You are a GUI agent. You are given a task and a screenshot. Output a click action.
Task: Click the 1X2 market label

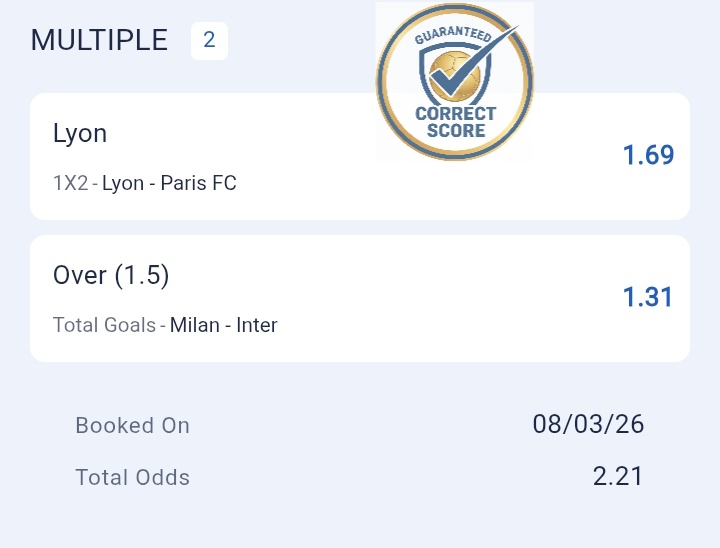click(71, 183)
